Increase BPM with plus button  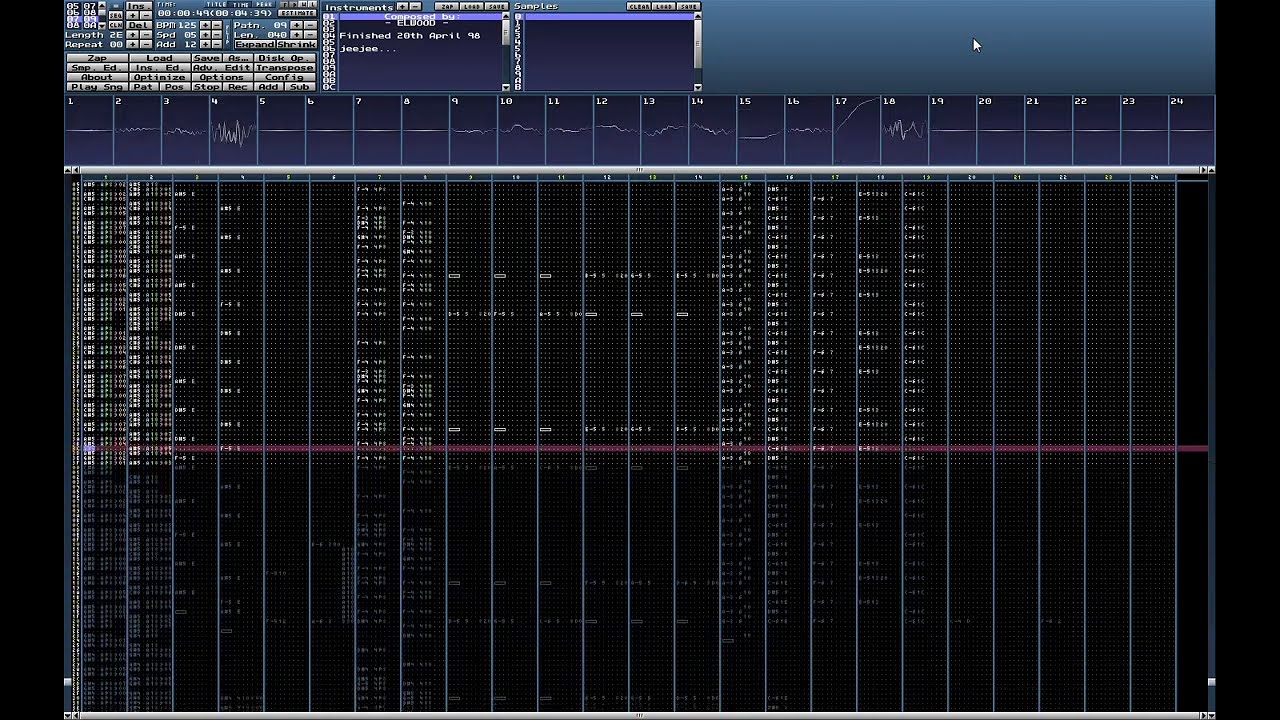tap(205, 25)
